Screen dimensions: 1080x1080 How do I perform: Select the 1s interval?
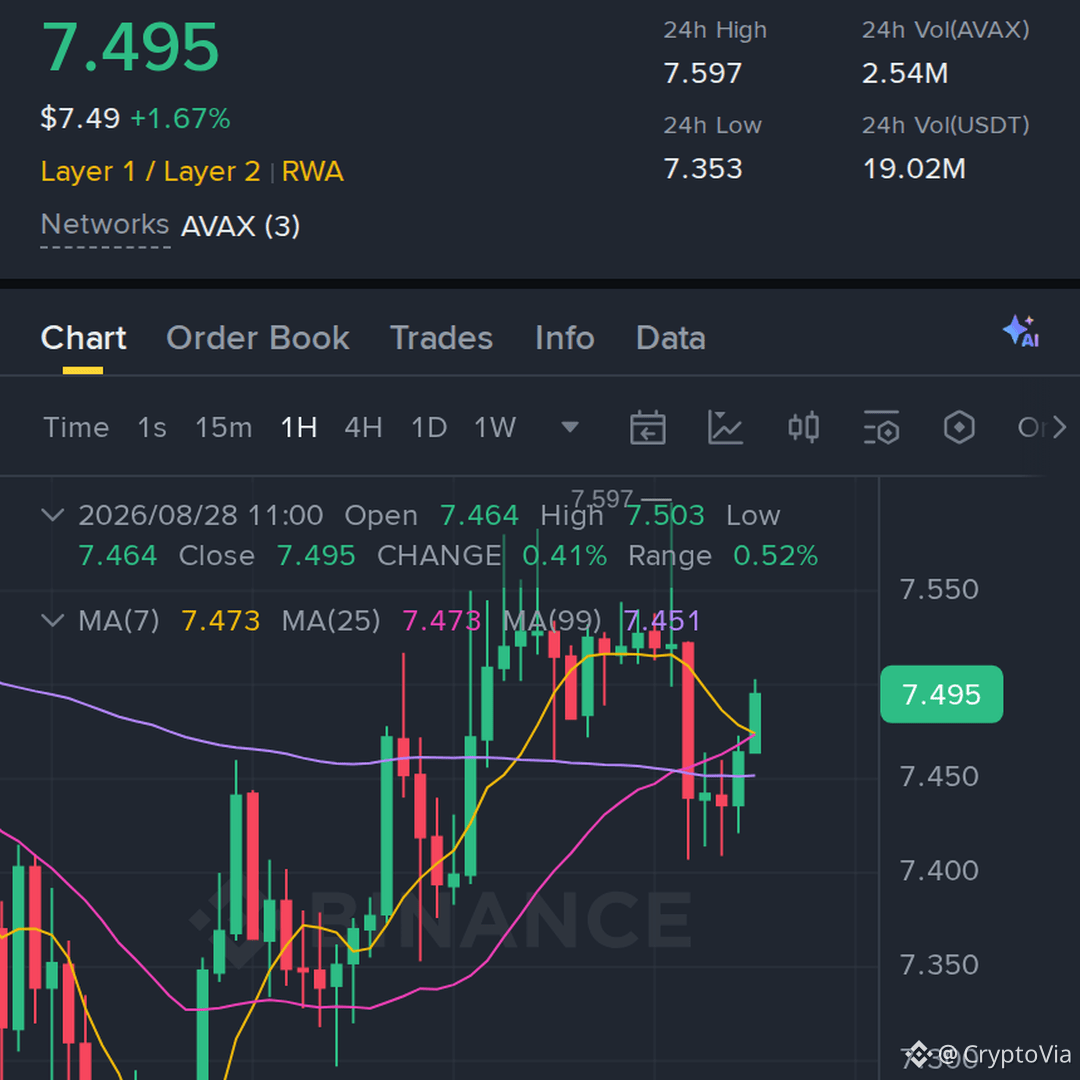(152, 427)
